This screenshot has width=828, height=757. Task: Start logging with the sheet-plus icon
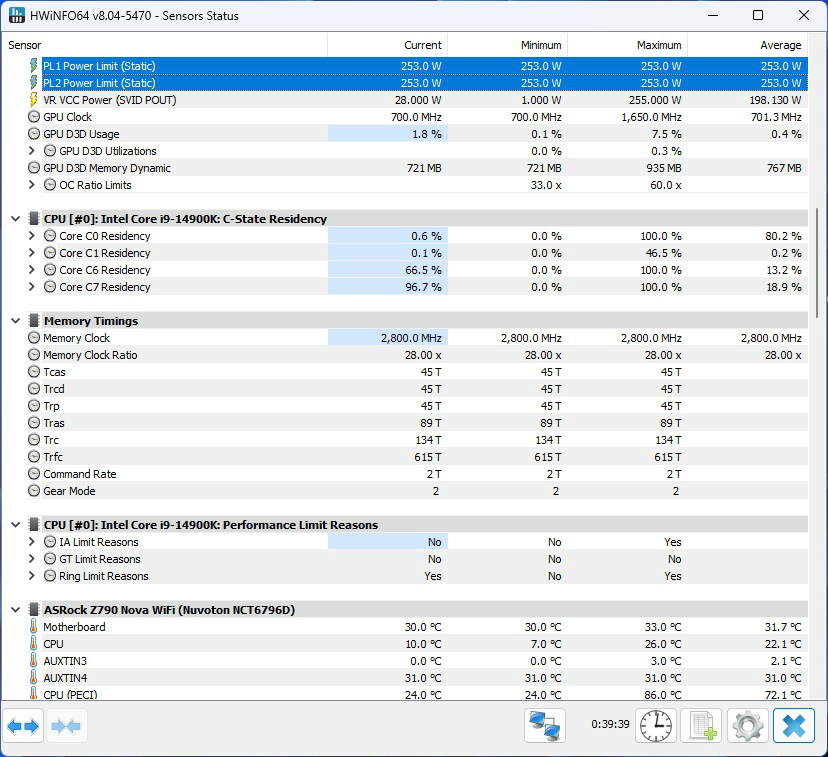point(701,725)
